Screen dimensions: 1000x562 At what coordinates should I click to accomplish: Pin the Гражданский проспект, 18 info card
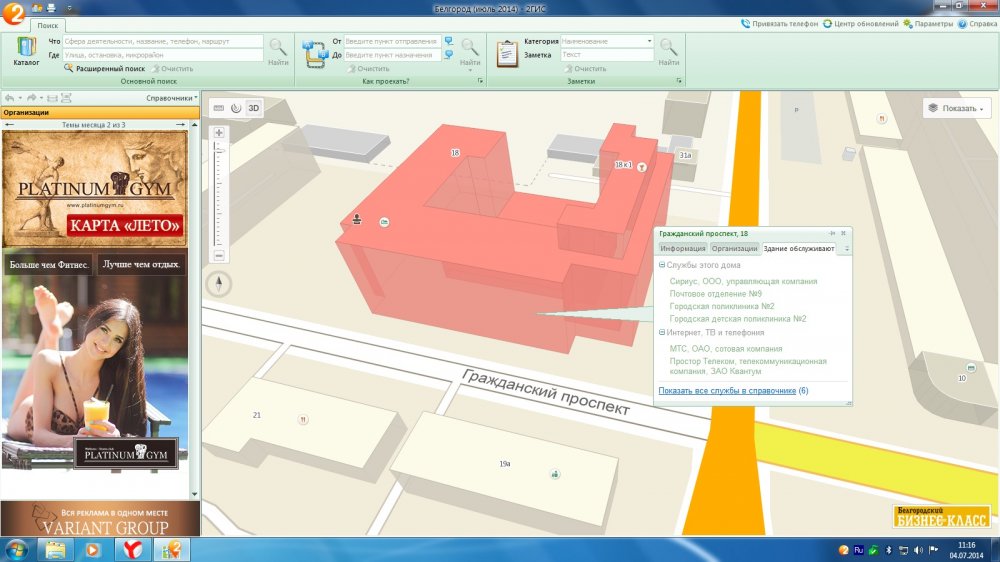[831, 233]
